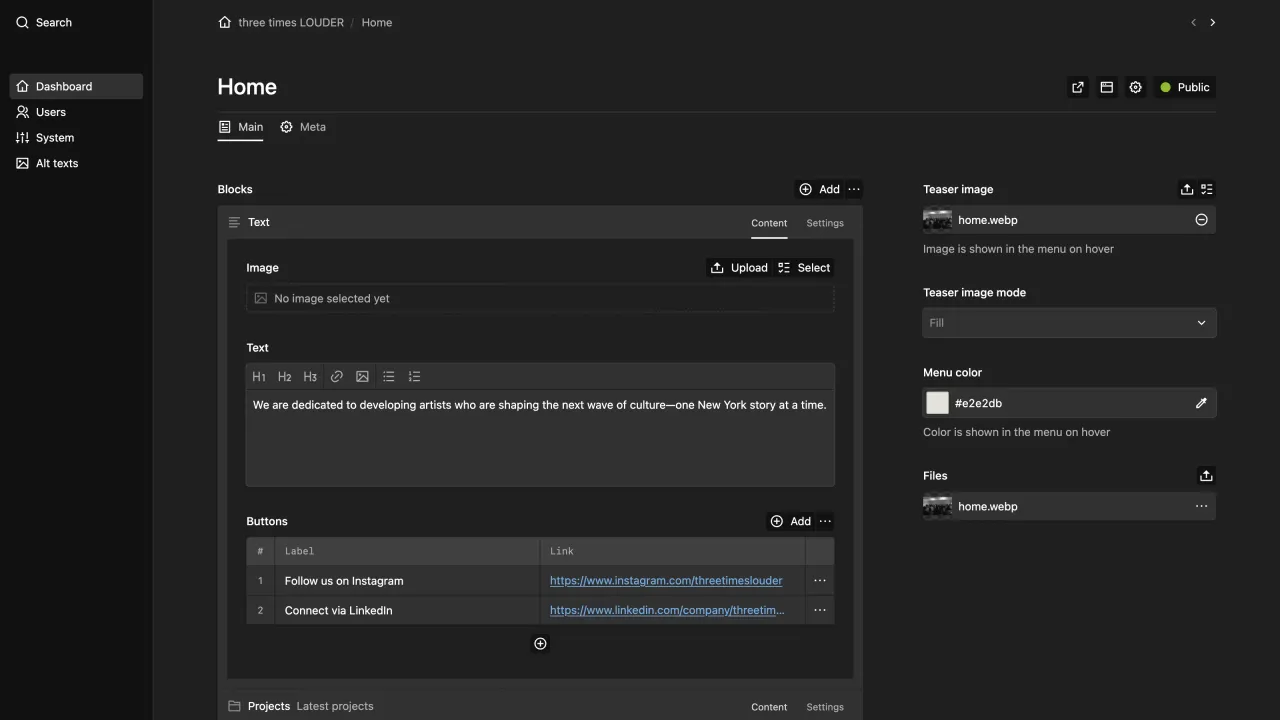
Task: Select the Text block Content tab
Action: [769, 223]
